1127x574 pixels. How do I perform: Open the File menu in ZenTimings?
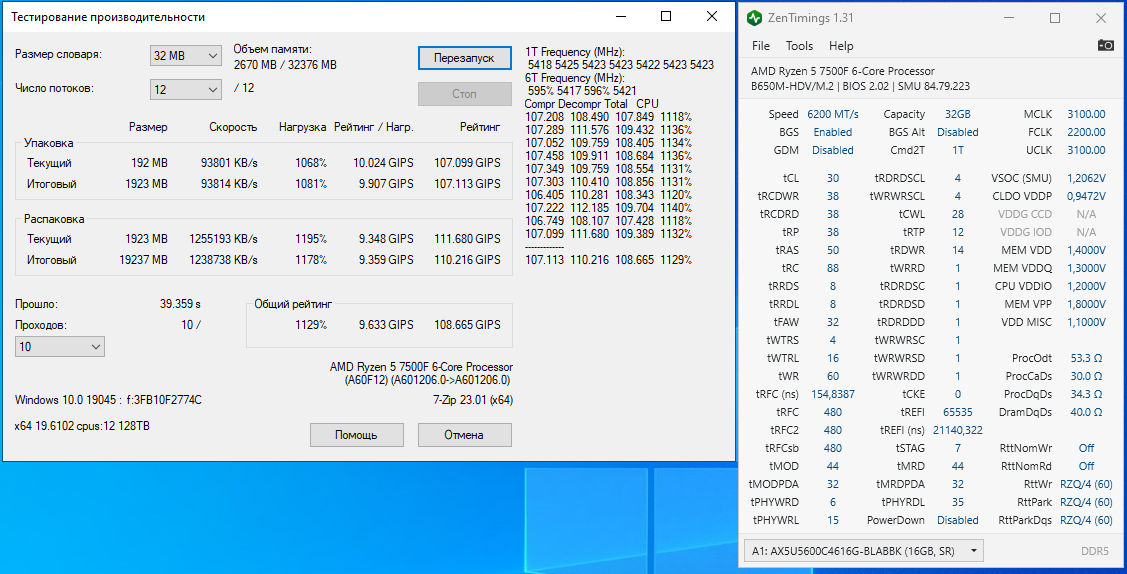760,46
